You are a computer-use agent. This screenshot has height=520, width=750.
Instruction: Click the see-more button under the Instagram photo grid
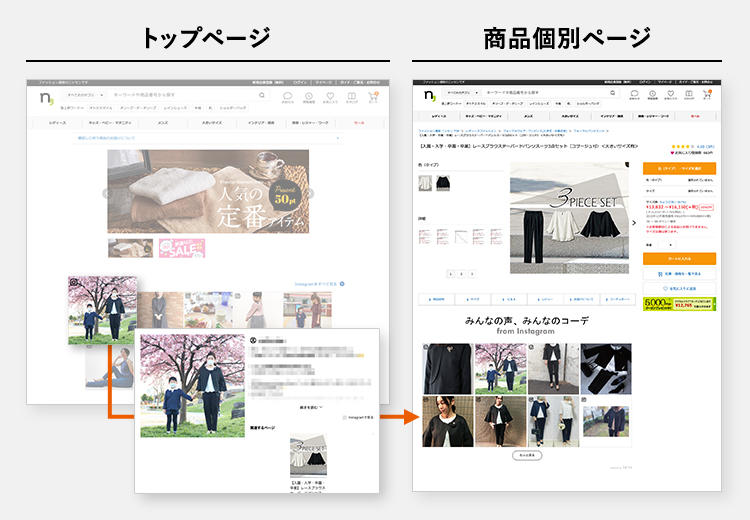click(529, 455)
